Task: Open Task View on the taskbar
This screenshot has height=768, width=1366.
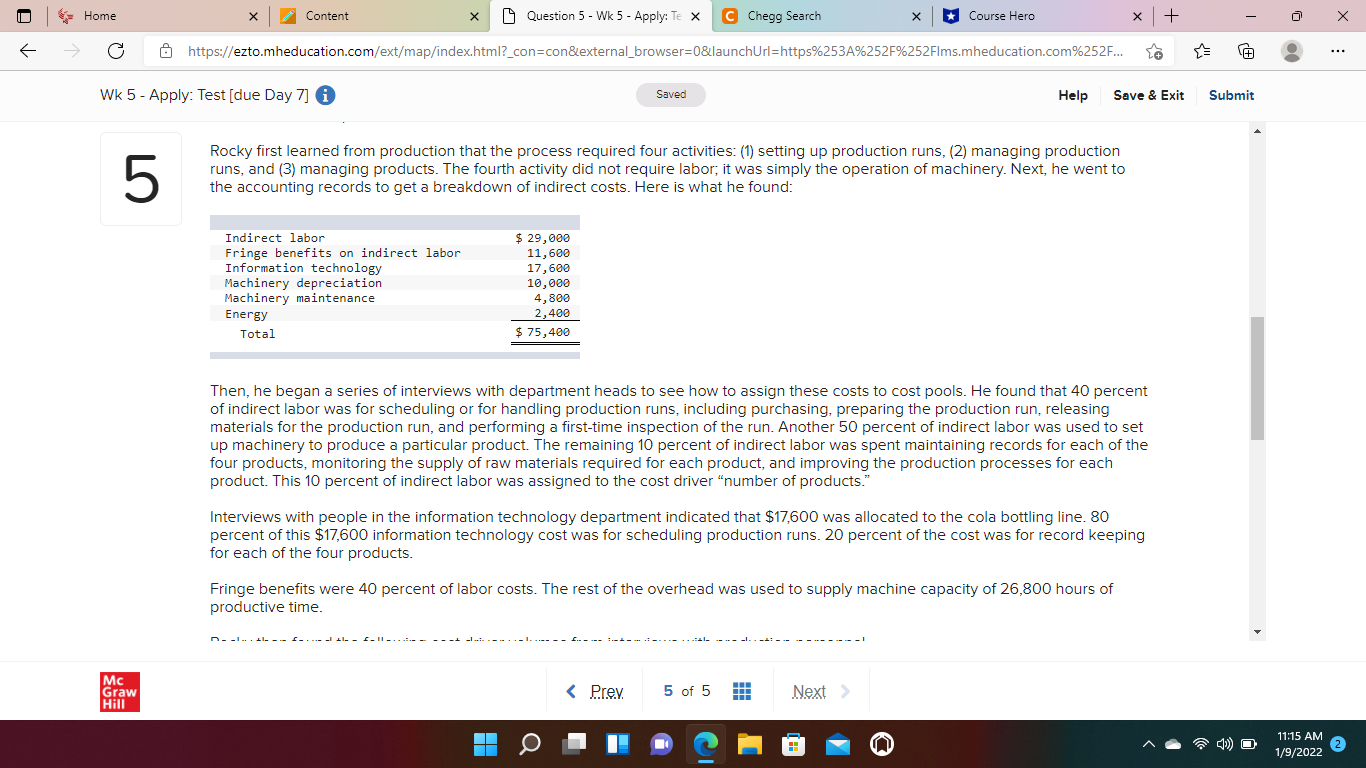Action: [573, 744]
